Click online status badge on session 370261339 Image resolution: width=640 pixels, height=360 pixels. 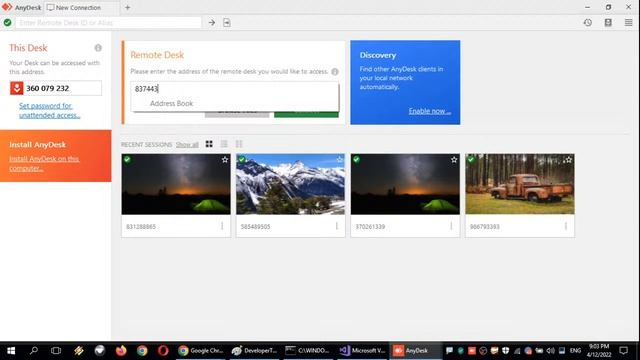[x=356, y=159]
